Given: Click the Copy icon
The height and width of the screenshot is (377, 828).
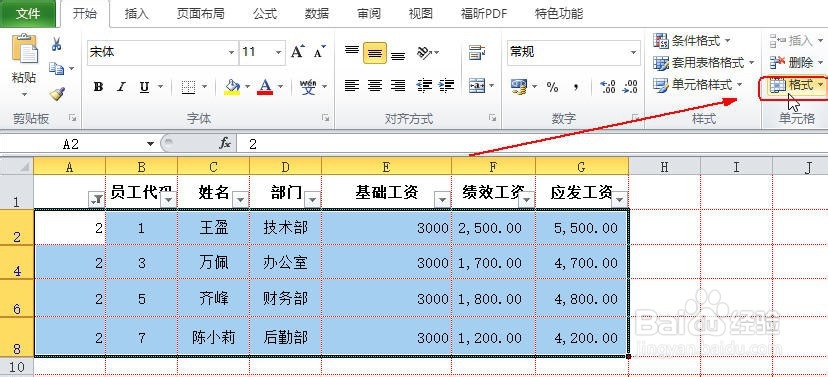Looking at the screenshot, I should (x=57, y=68).
